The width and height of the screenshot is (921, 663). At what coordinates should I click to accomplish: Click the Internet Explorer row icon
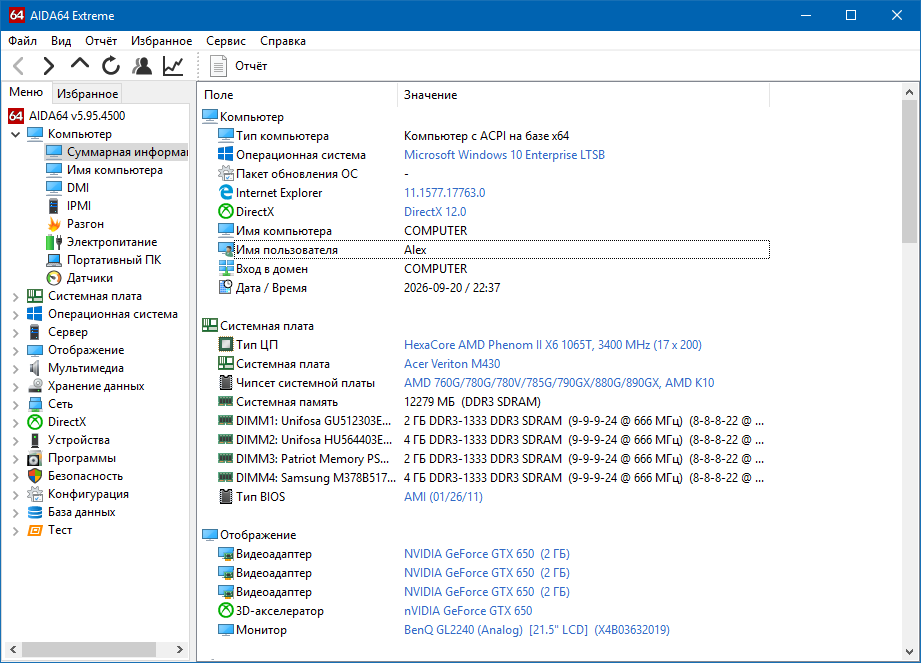(226, 192)
